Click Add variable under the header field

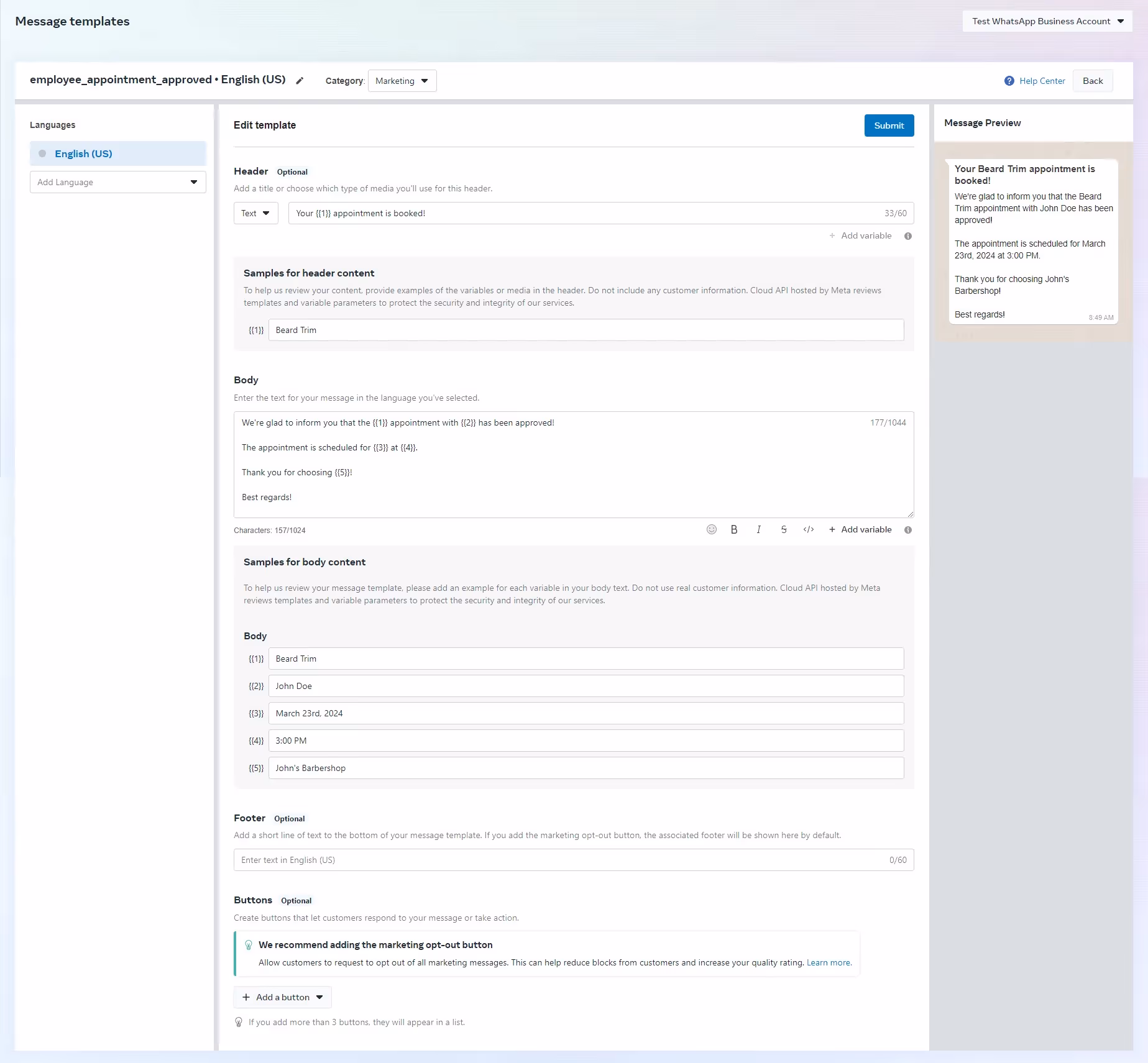[x=860, y=235]
